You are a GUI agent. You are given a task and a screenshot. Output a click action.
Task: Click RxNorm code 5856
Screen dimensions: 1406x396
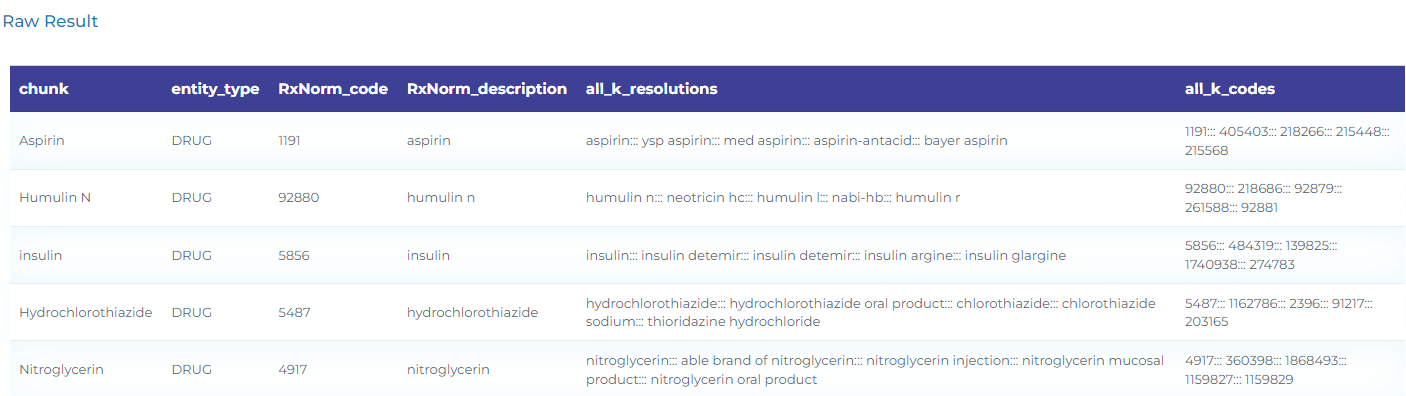tap(294, 255)
